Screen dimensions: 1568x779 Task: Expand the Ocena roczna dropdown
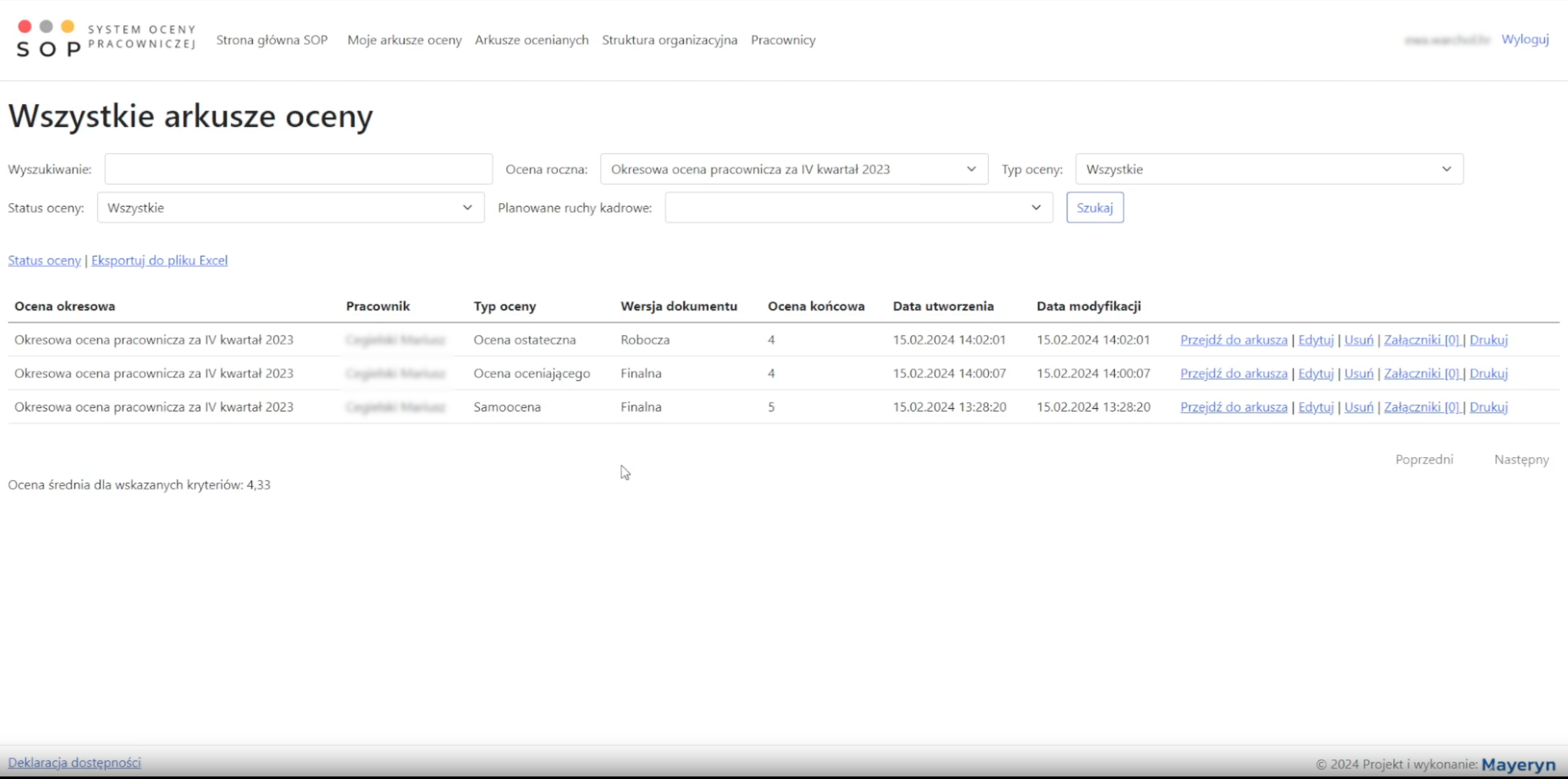pyautogui.click(x=794, y=169)
